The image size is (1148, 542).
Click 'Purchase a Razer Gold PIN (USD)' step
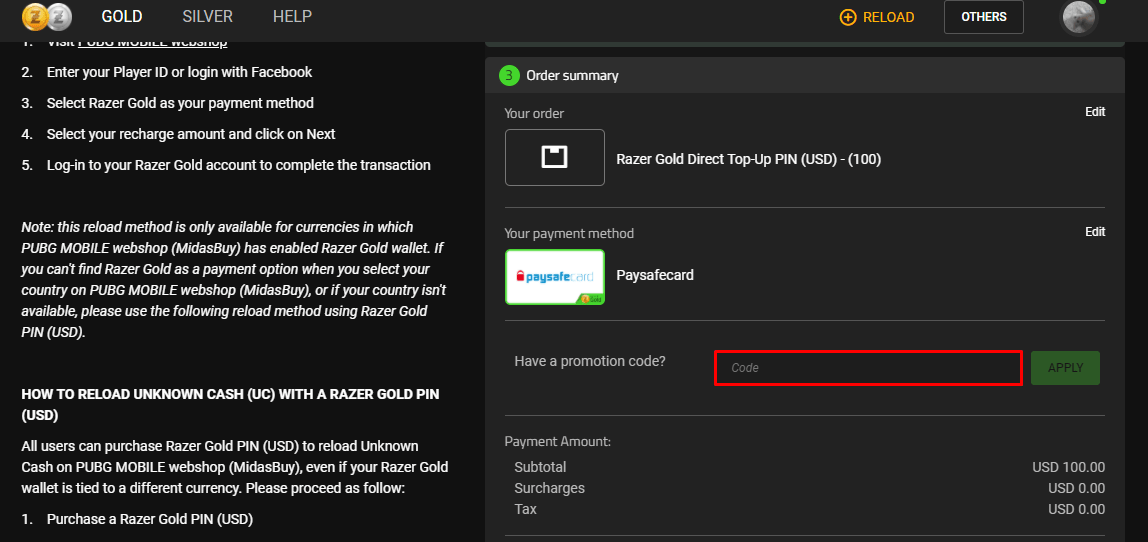[x=149, y=519]
